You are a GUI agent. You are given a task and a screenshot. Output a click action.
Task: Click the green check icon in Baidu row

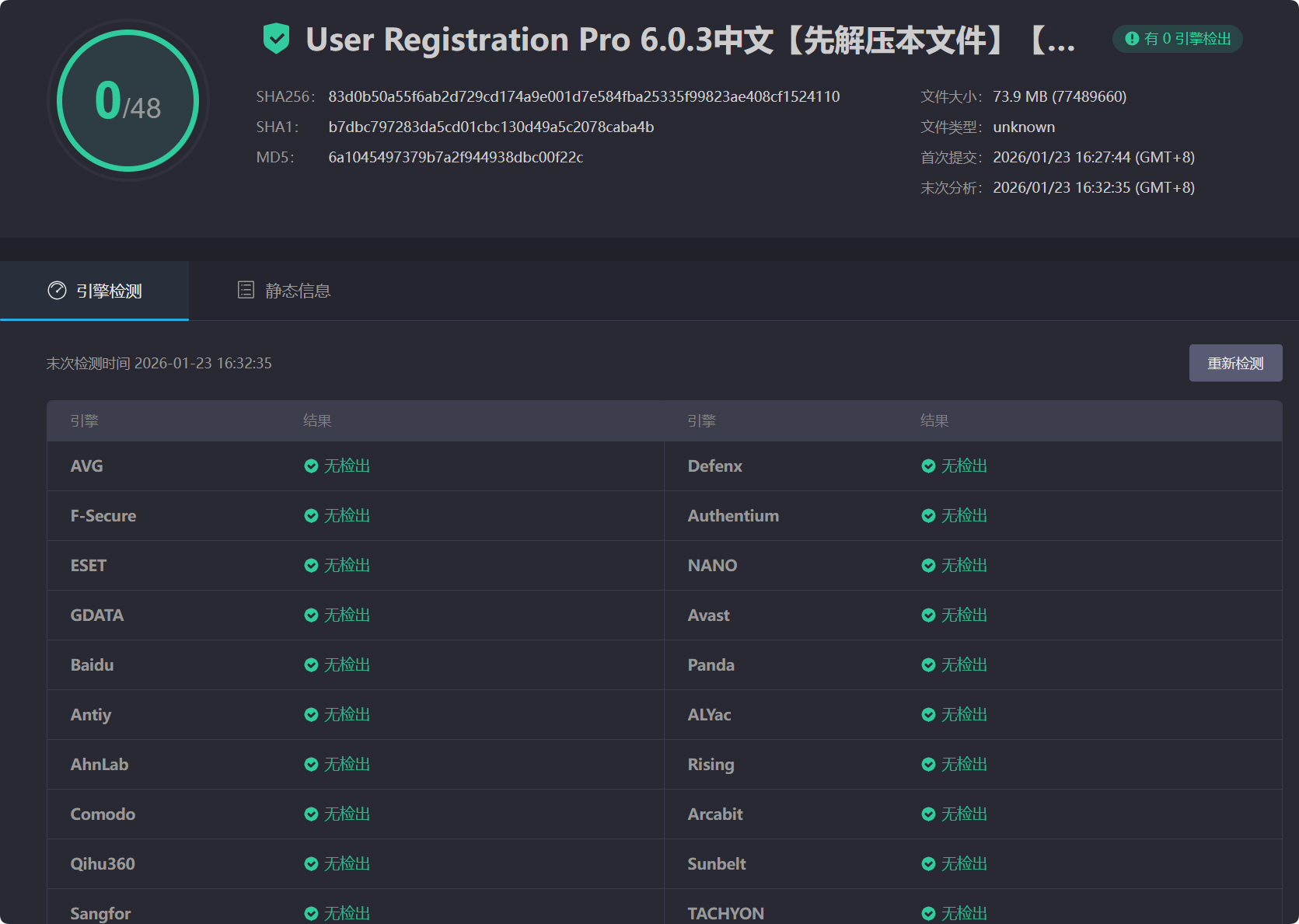[311, 665]
